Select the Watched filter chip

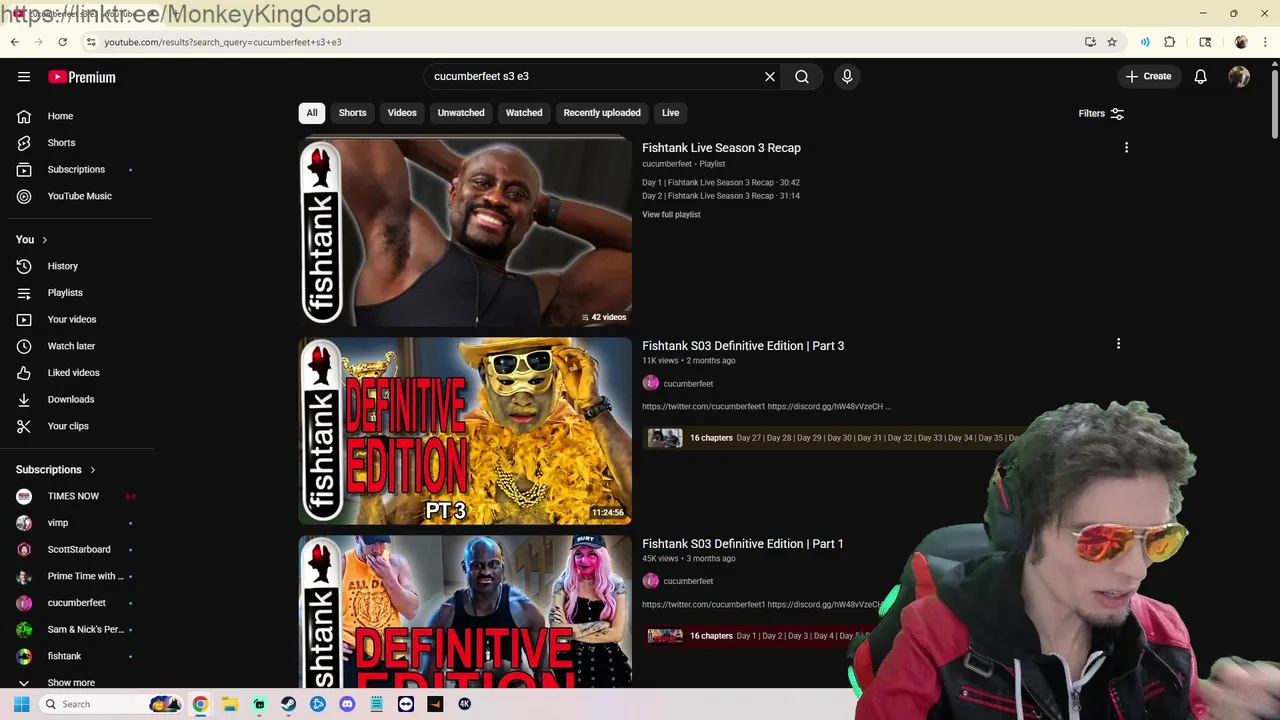[x=524, y=113]
